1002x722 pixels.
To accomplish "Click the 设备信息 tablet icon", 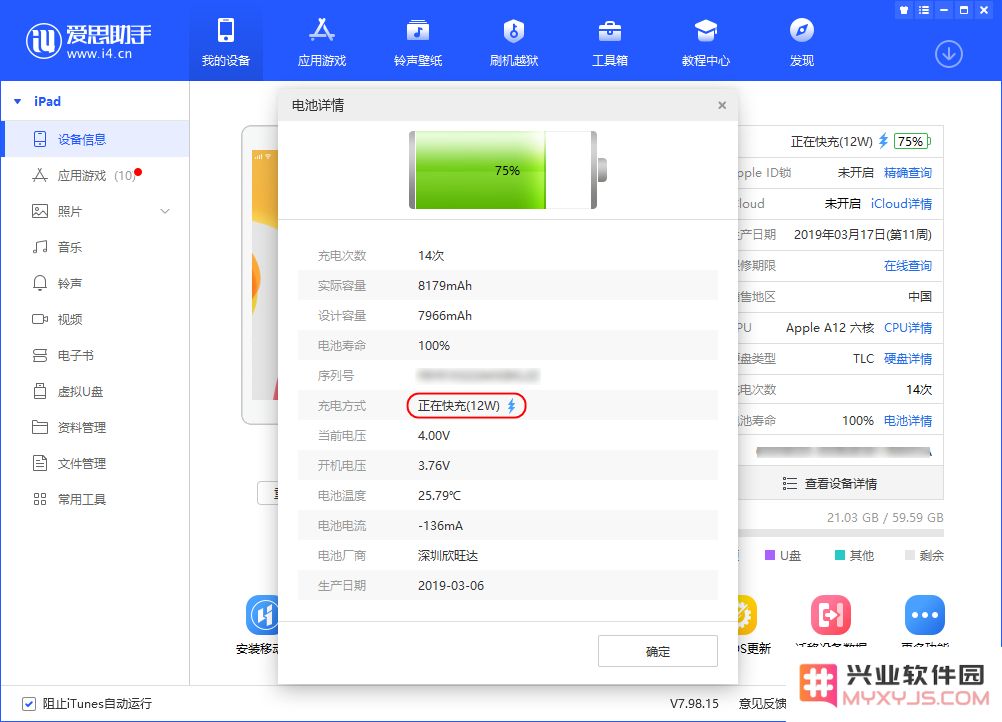I will coord(40,139).
